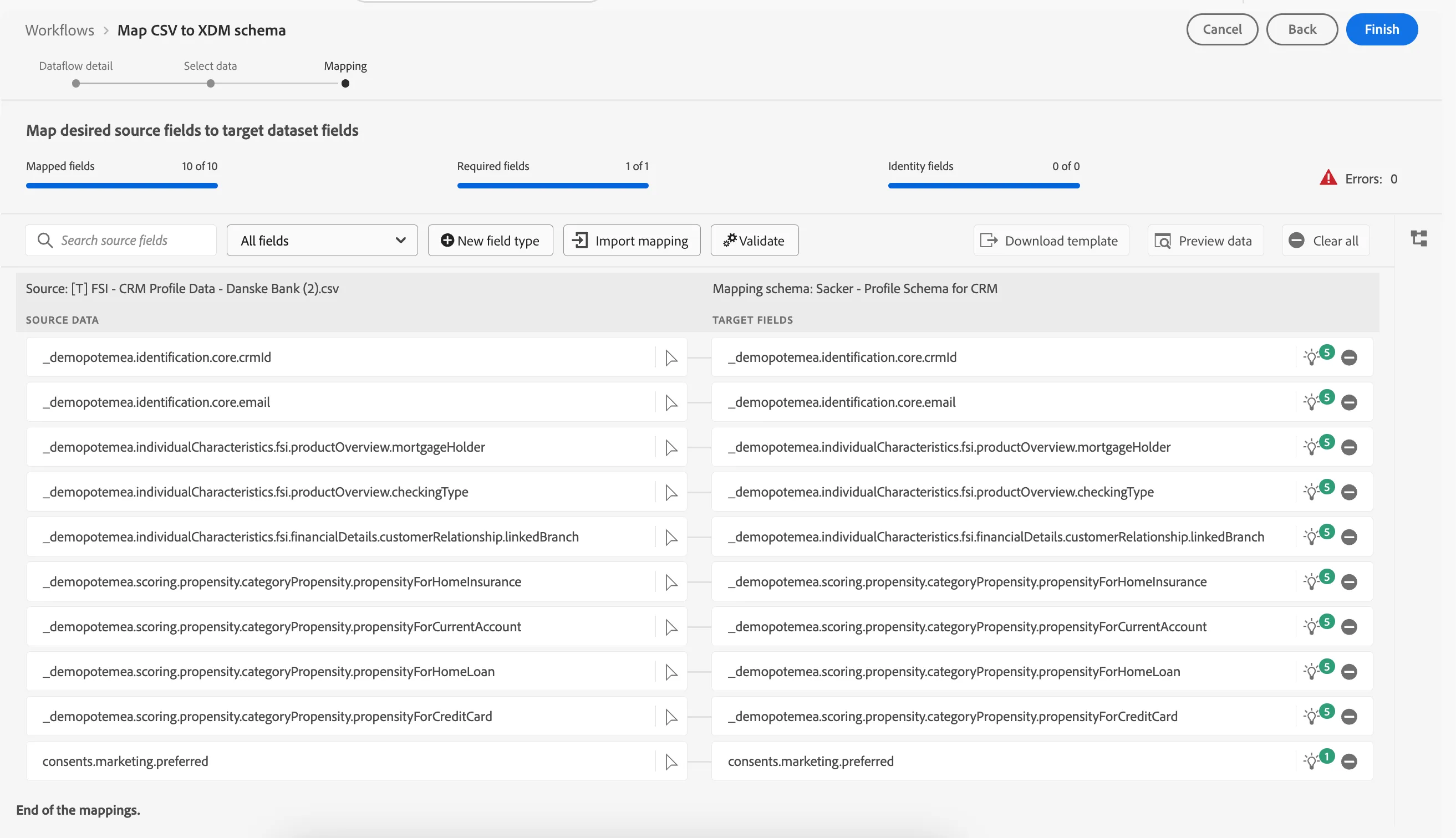This screenshot has width=1456, height=838.
Task: Click the calculated field arrow for mortgageHolder row
Action: pos(671,447)
